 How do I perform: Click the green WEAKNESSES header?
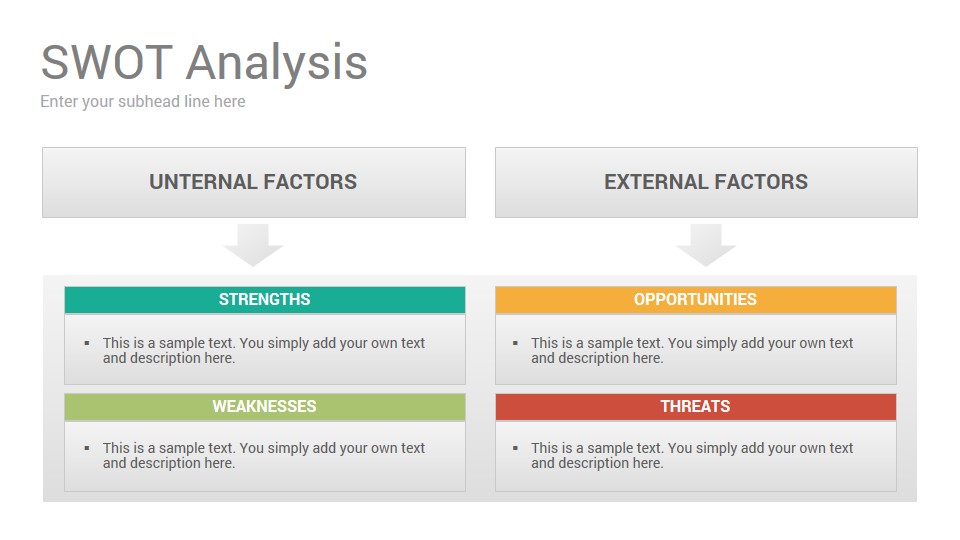click(x=264, y=407)
